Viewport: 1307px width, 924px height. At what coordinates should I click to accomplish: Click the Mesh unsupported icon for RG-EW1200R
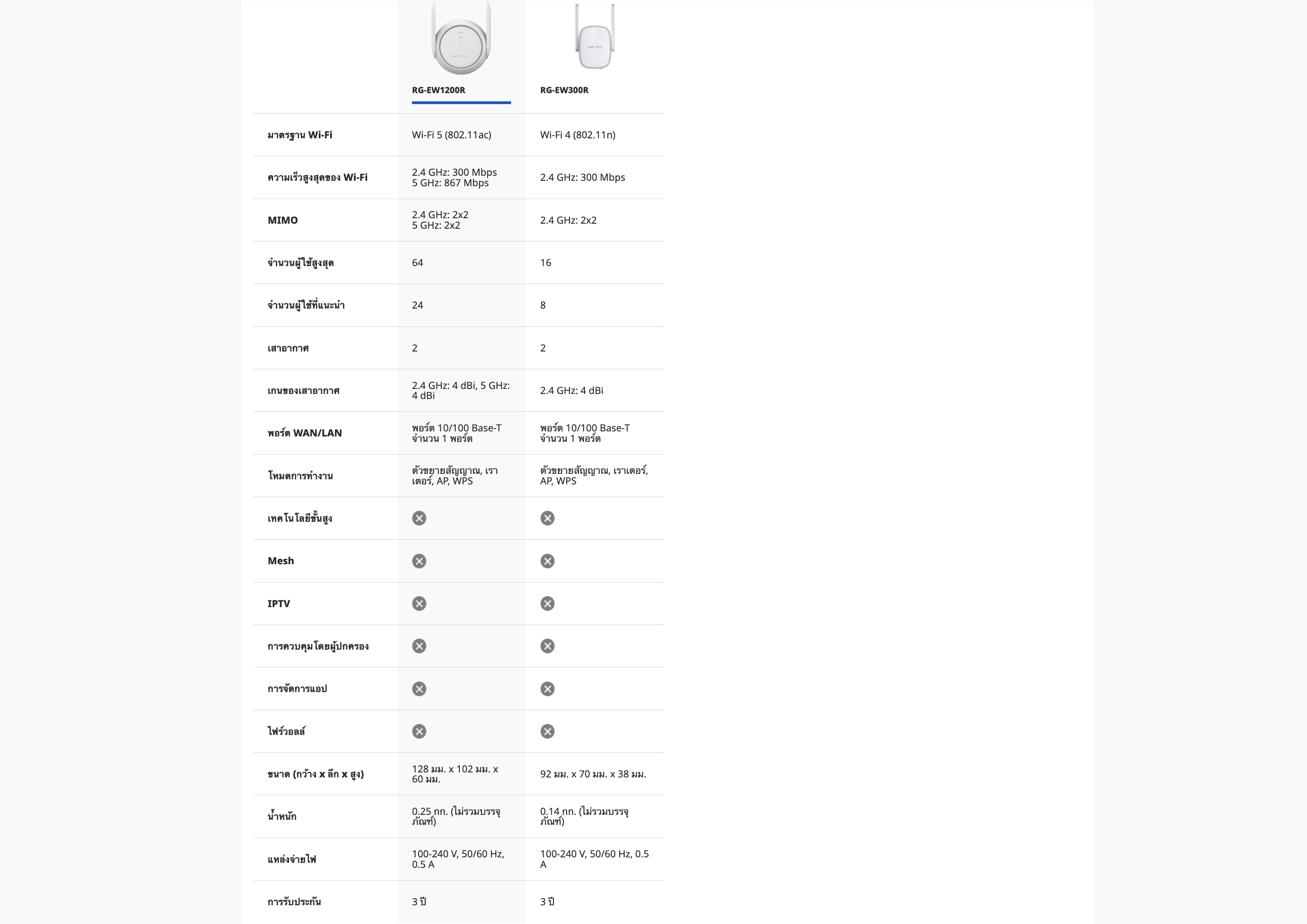click(419, 561)
